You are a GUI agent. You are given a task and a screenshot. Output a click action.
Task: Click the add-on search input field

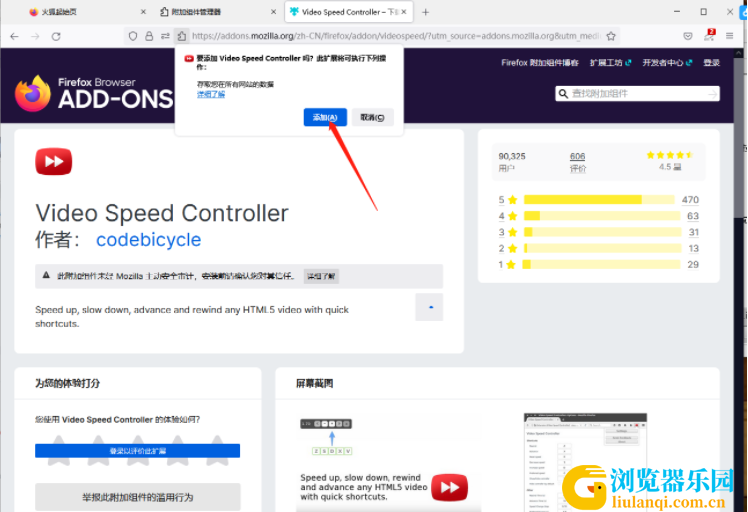(x=637, y=94)
